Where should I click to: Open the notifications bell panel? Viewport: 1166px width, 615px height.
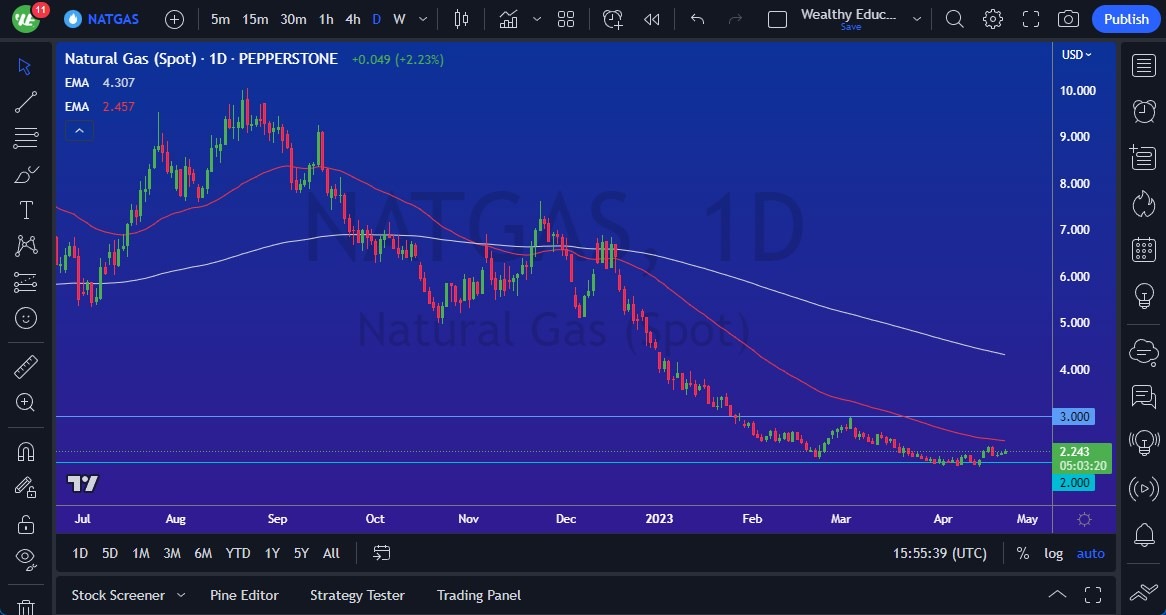pos(1144,534)
